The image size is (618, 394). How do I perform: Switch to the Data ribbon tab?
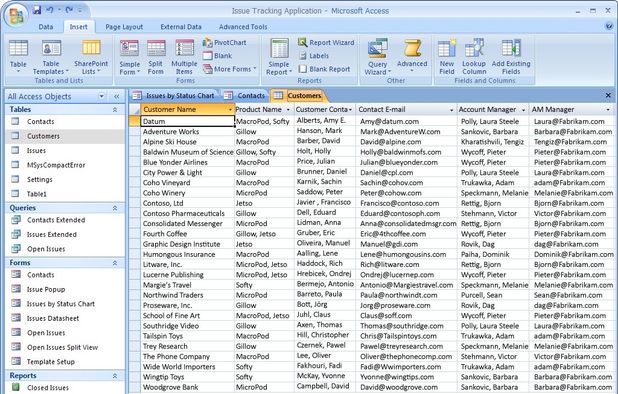pyautogui.click(x=46, y=27)
